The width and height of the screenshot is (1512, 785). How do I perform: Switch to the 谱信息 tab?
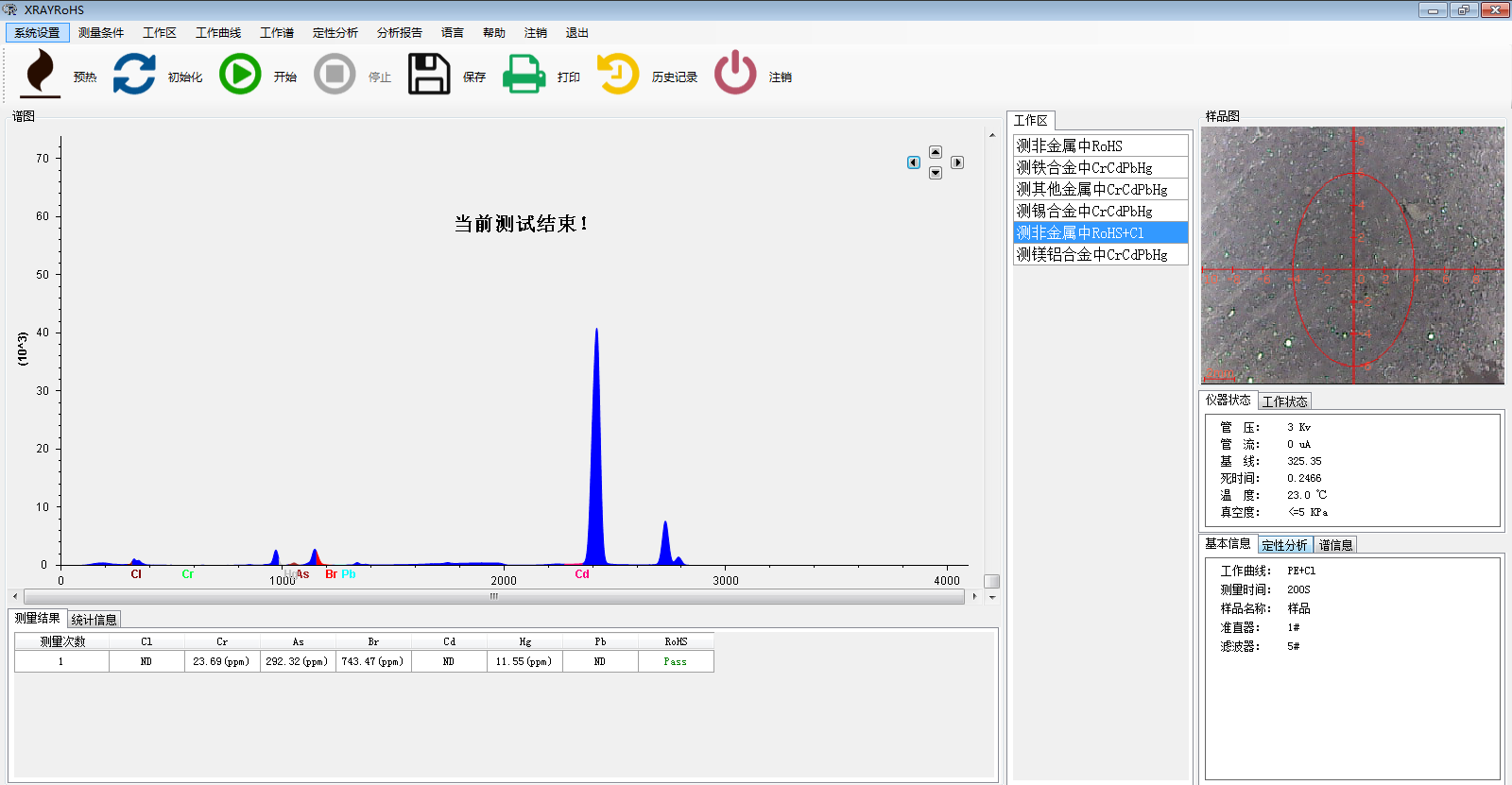(1336, 545)
